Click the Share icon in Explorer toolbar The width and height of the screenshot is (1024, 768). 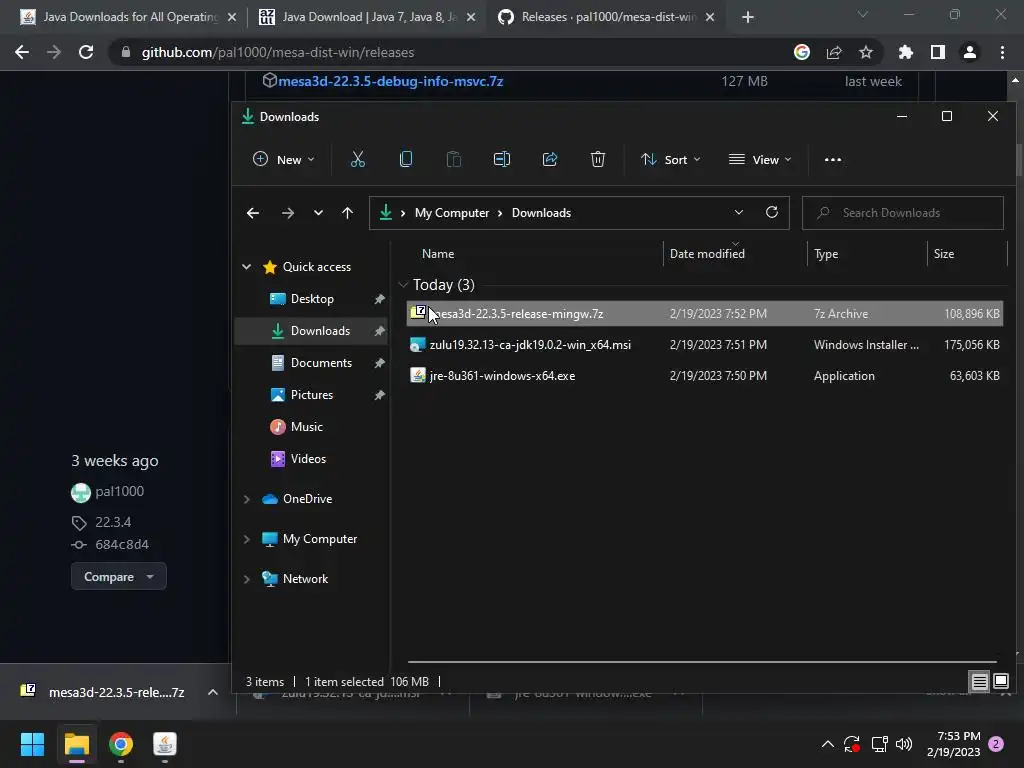tap(550, 159)
